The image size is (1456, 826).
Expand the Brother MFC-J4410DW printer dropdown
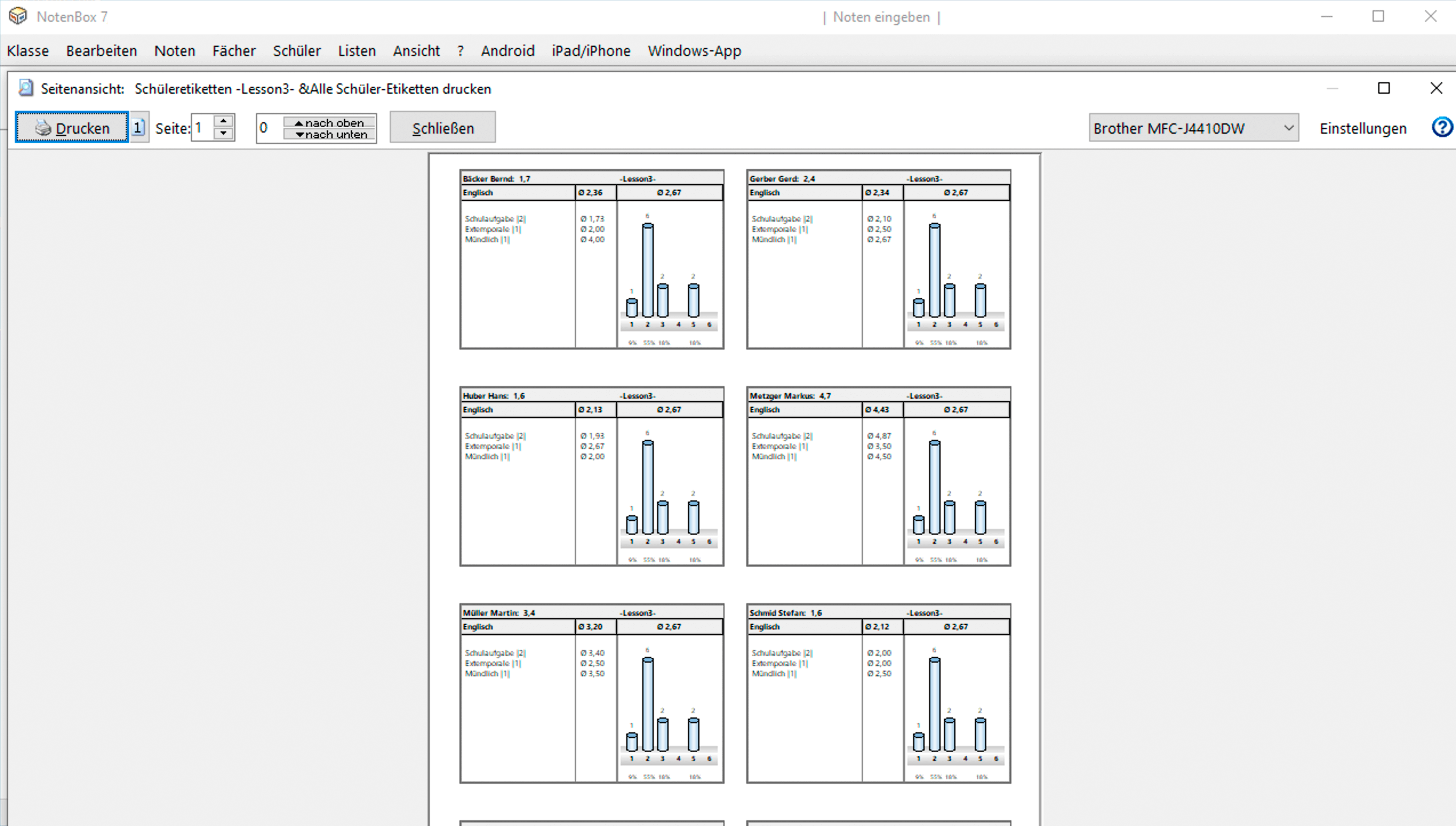click(x=1288, y=128)
